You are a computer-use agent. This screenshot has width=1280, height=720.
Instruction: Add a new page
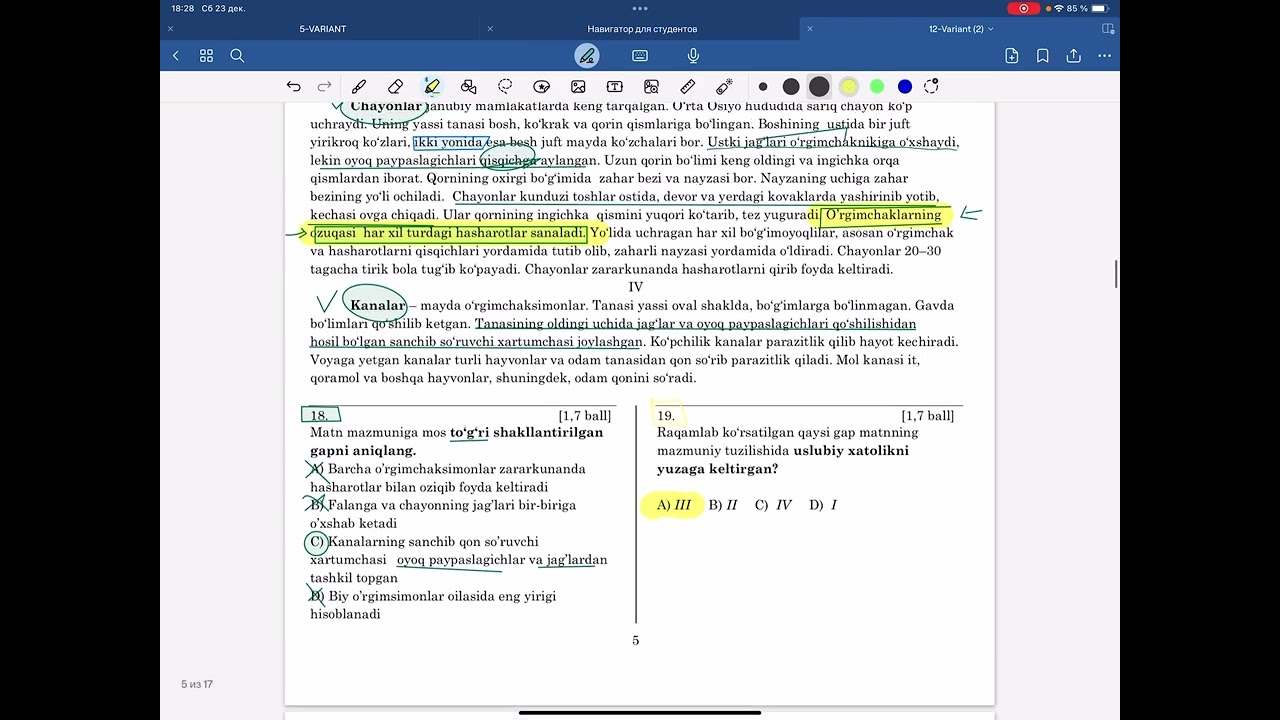1012,56
